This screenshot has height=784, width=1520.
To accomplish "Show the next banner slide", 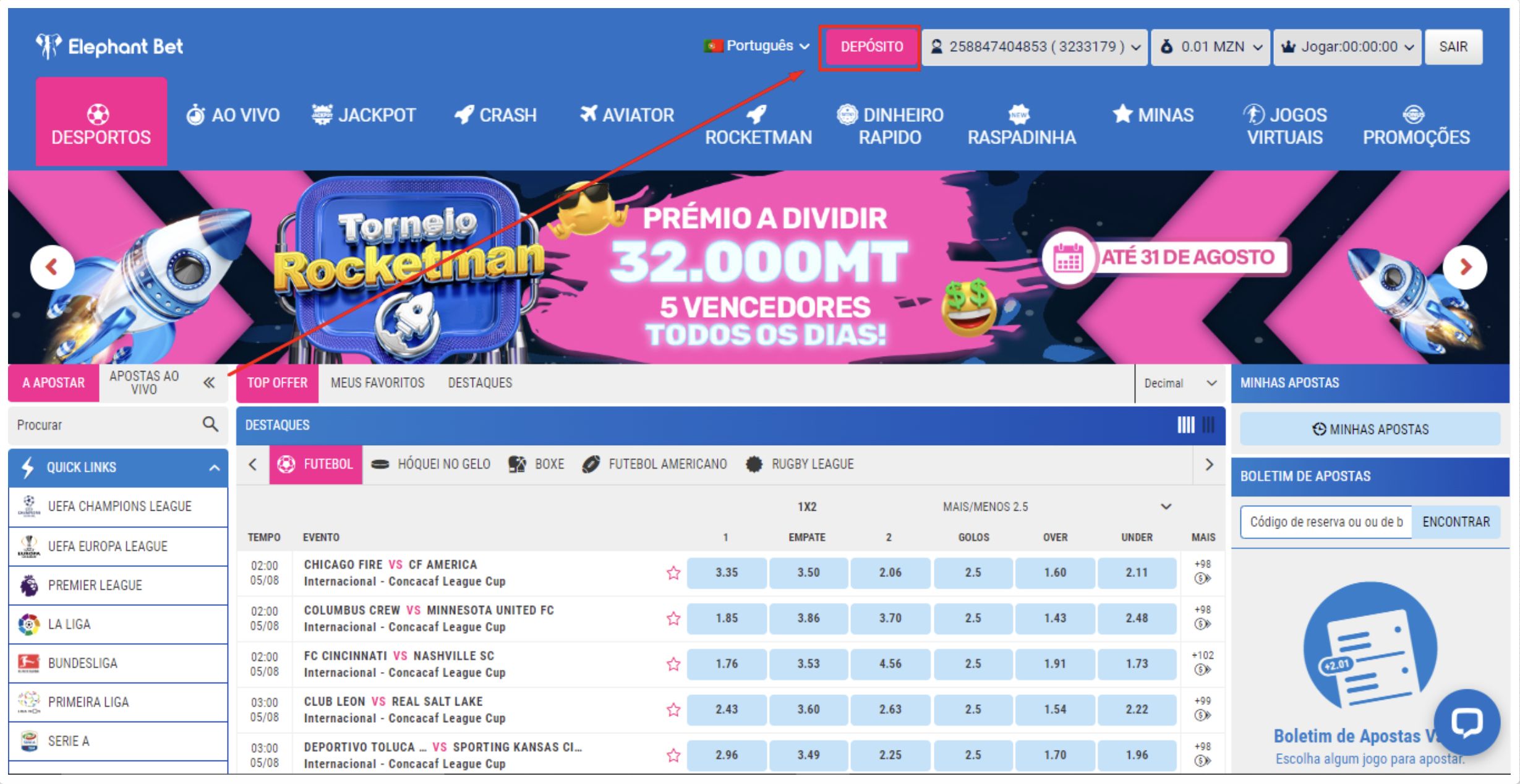I will (1465, 267).
